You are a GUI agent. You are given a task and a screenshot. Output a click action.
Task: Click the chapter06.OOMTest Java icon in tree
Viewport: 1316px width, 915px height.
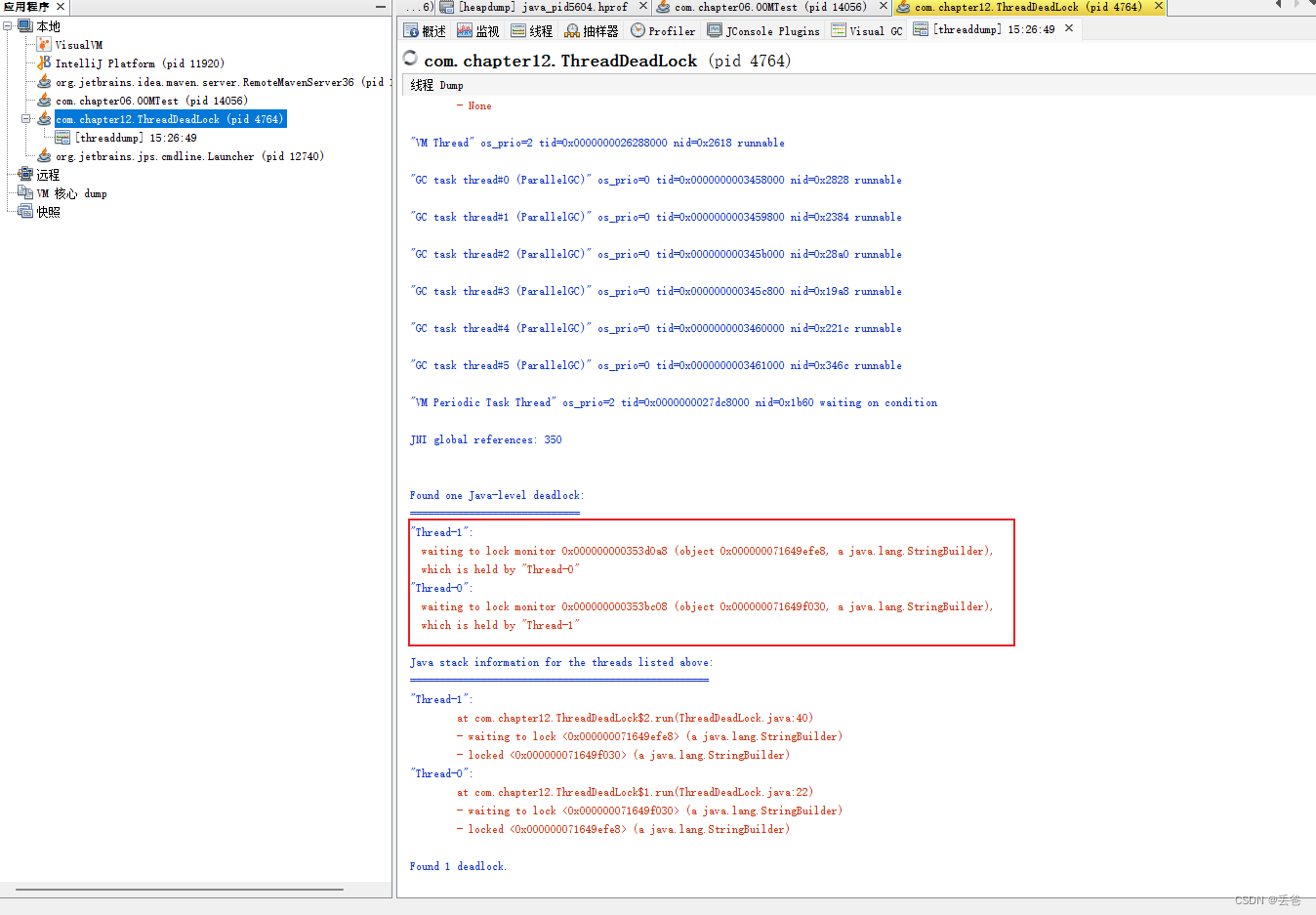[x=44, y=101]
